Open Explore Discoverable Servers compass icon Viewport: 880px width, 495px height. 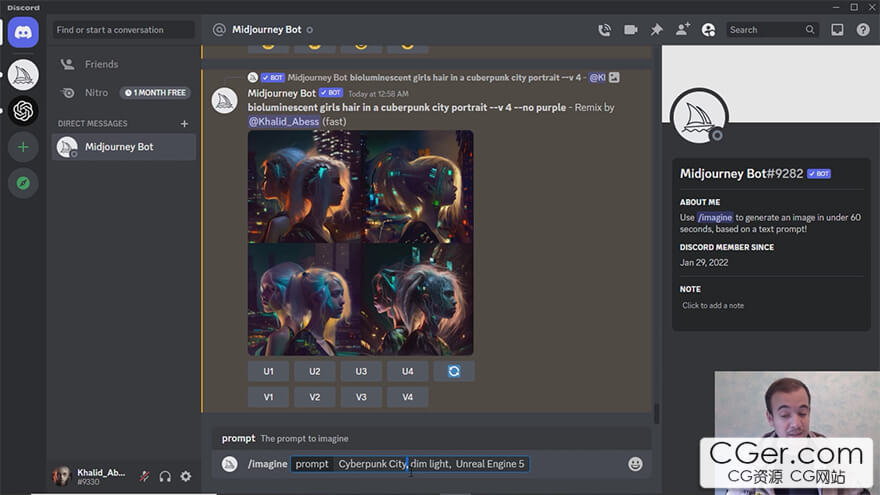(x=23, y=183)
